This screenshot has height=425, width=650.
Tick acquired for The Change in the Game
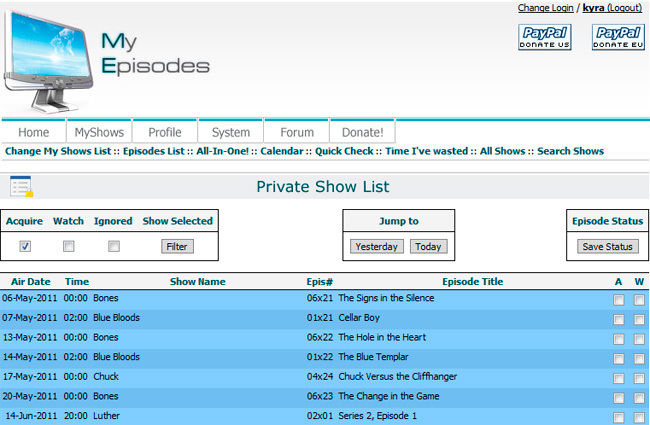618,398
